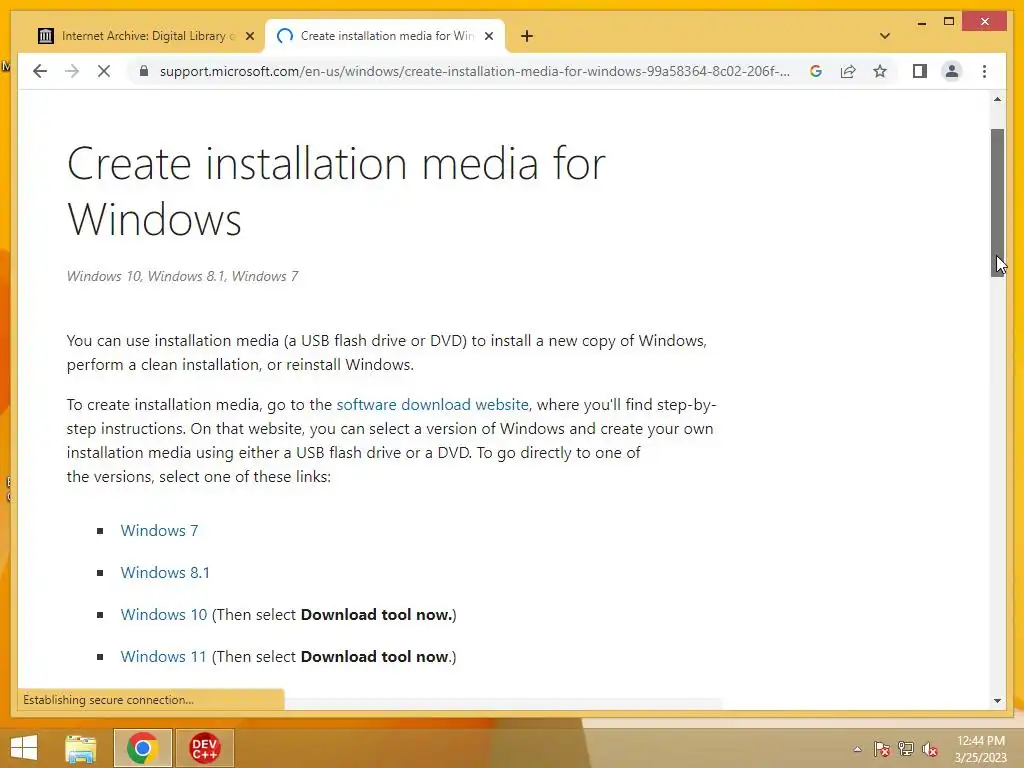The height and width of the screenshot is (768, 1024).
Task: Close the Create installation media tab
Action: tap(488, 36)
